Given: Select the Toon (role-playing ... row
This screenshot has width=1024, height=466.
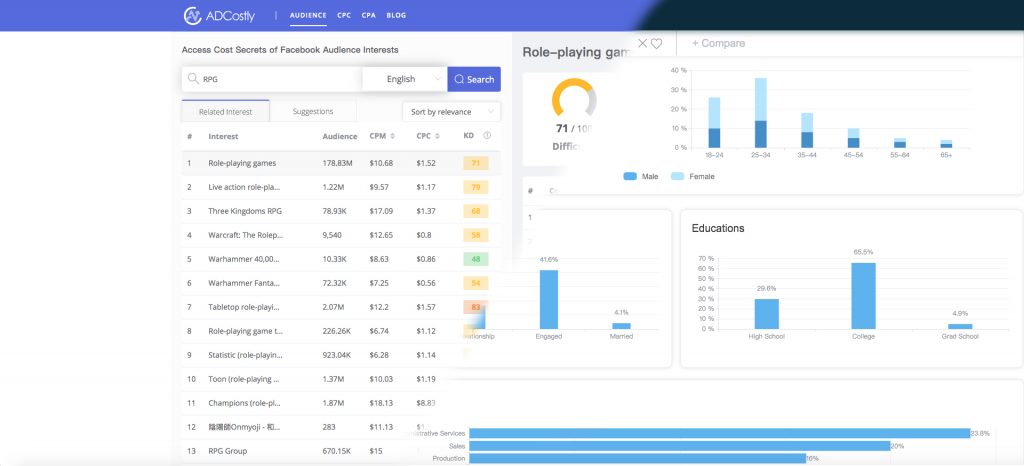Looking at the screenshot, I should click(x=341, y=379).
